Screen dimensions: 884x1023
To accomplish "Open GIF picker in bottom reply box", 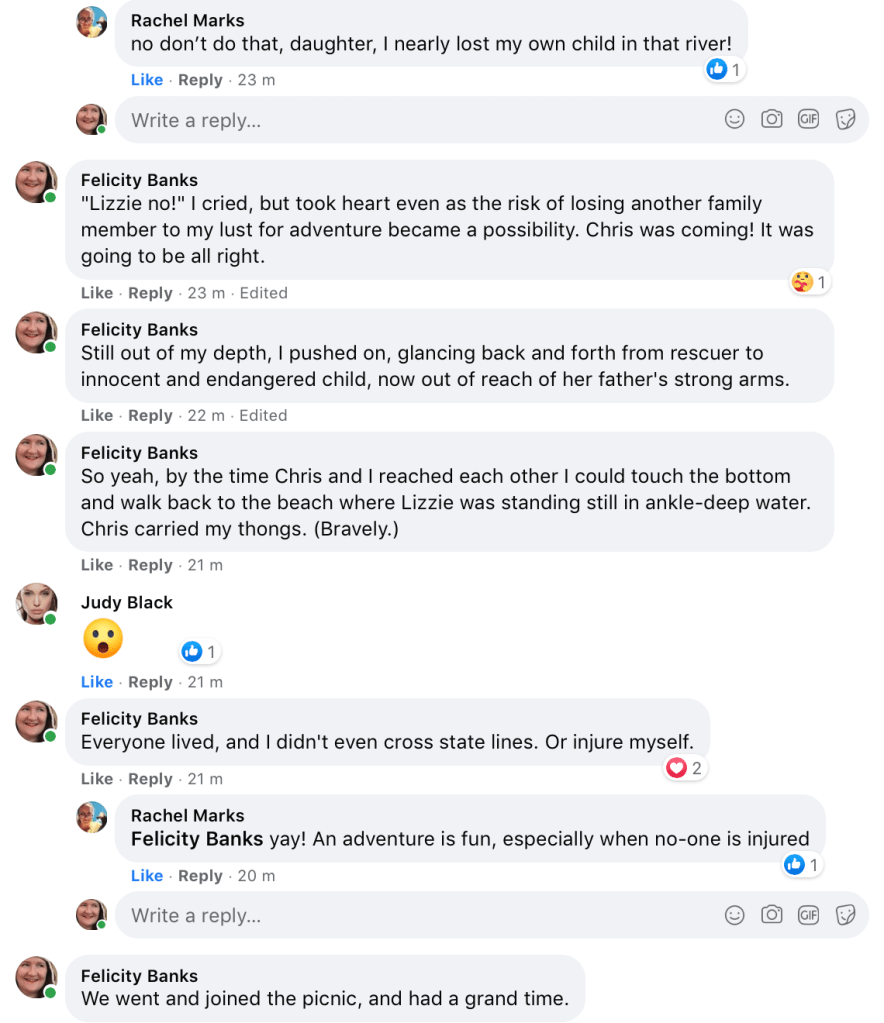I will (808, 915).
